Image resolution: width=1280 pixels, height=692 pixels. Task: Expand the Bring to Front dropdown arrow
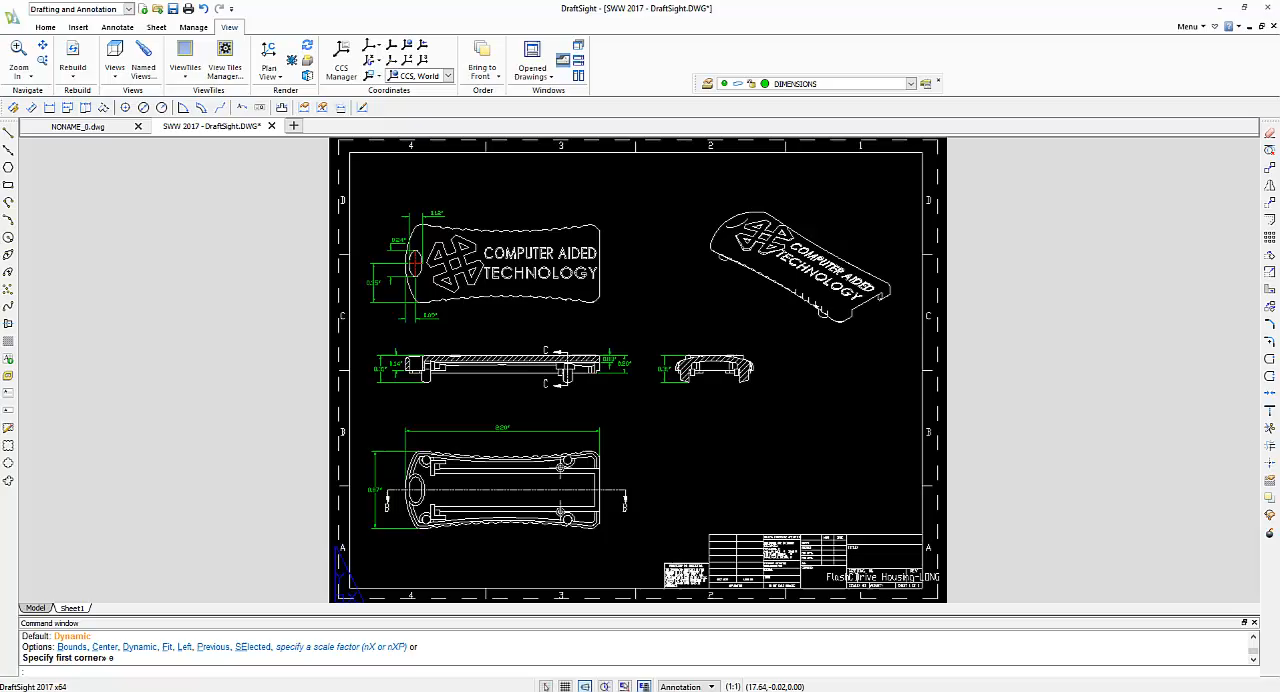(x=498, y=77)
